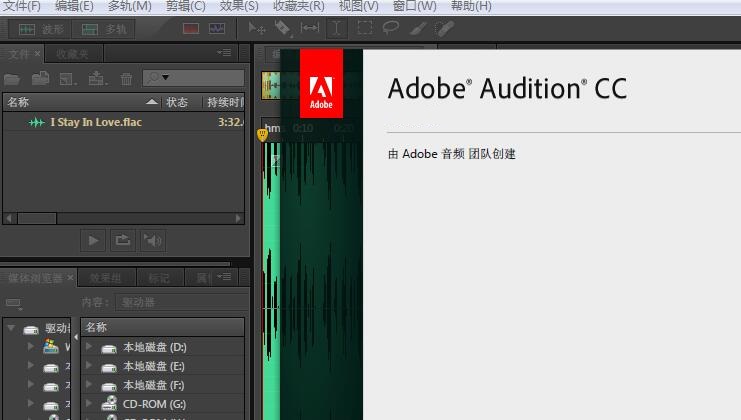Sort files by the 持续时间 column

coord(225,102)
